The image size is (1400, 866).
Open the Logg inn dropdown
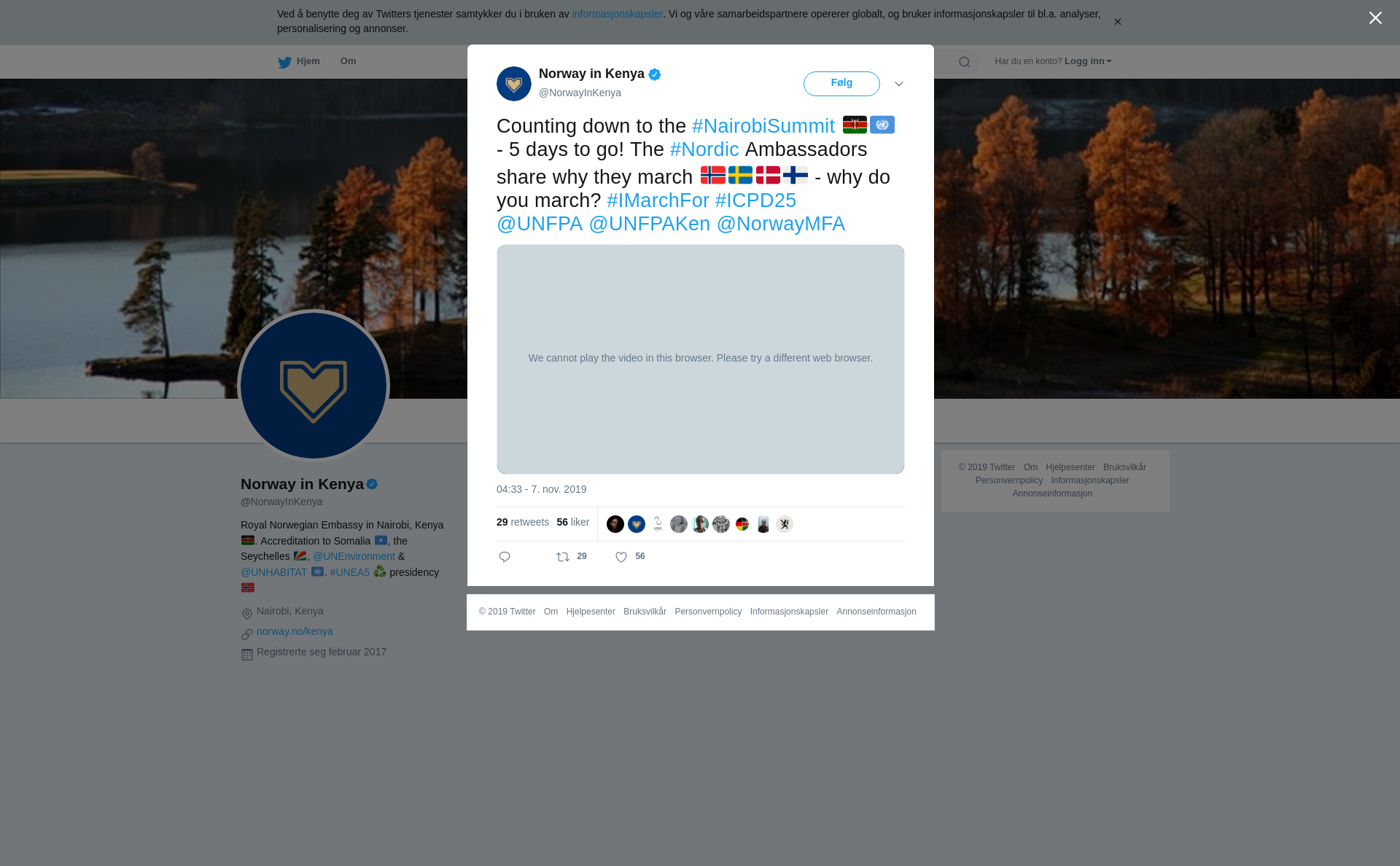pos(1088,61)
